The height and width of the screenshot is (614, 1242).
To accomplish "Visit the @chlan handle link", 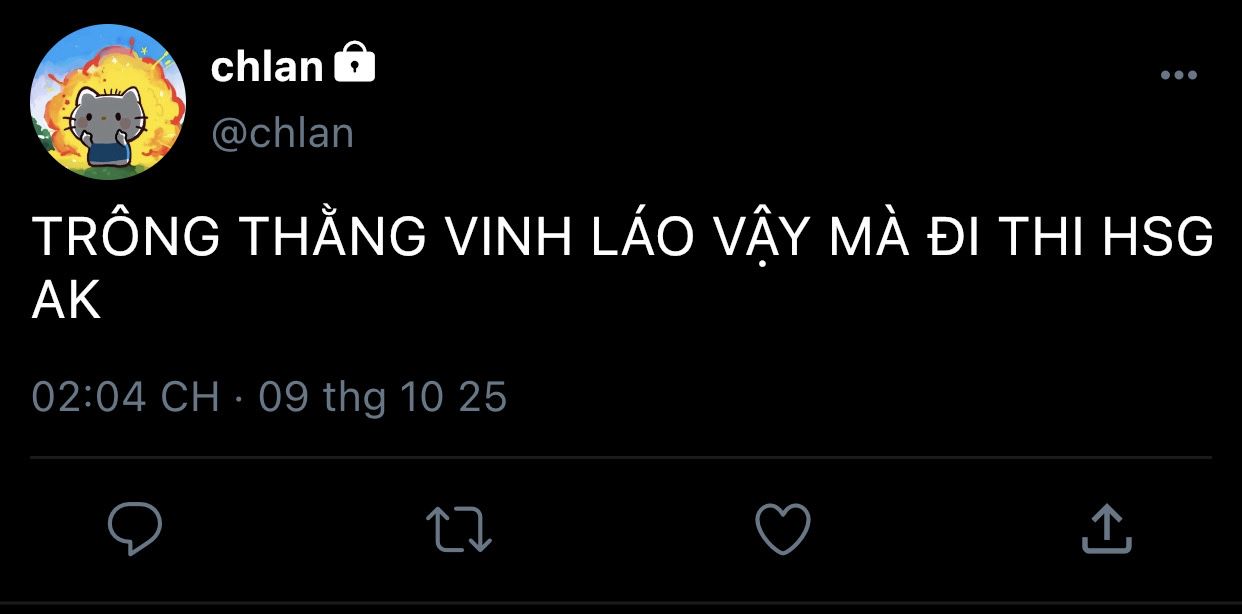I will (x=282, y=132).
